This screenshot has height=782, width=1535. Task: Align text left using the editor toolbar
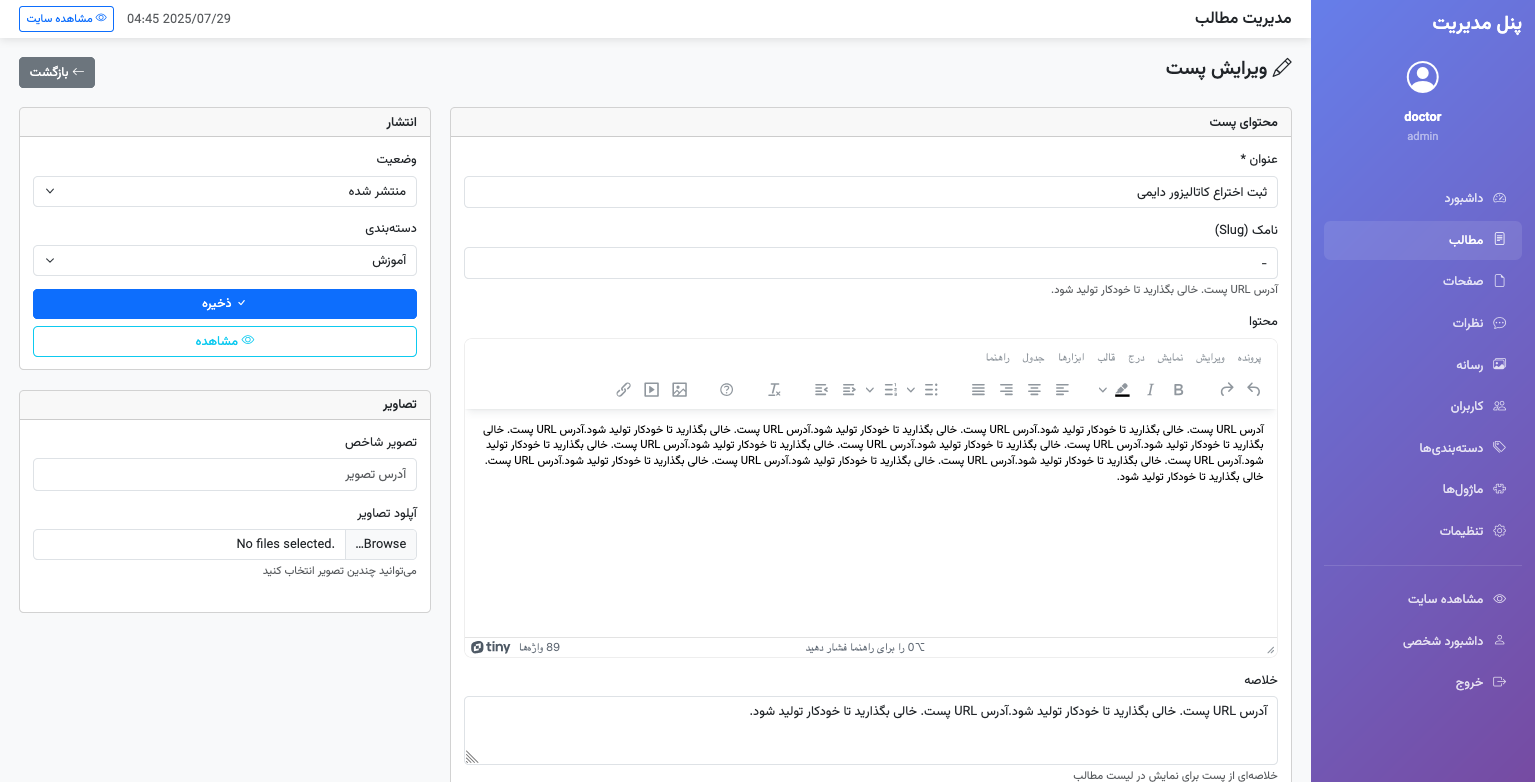(1062, 389)
